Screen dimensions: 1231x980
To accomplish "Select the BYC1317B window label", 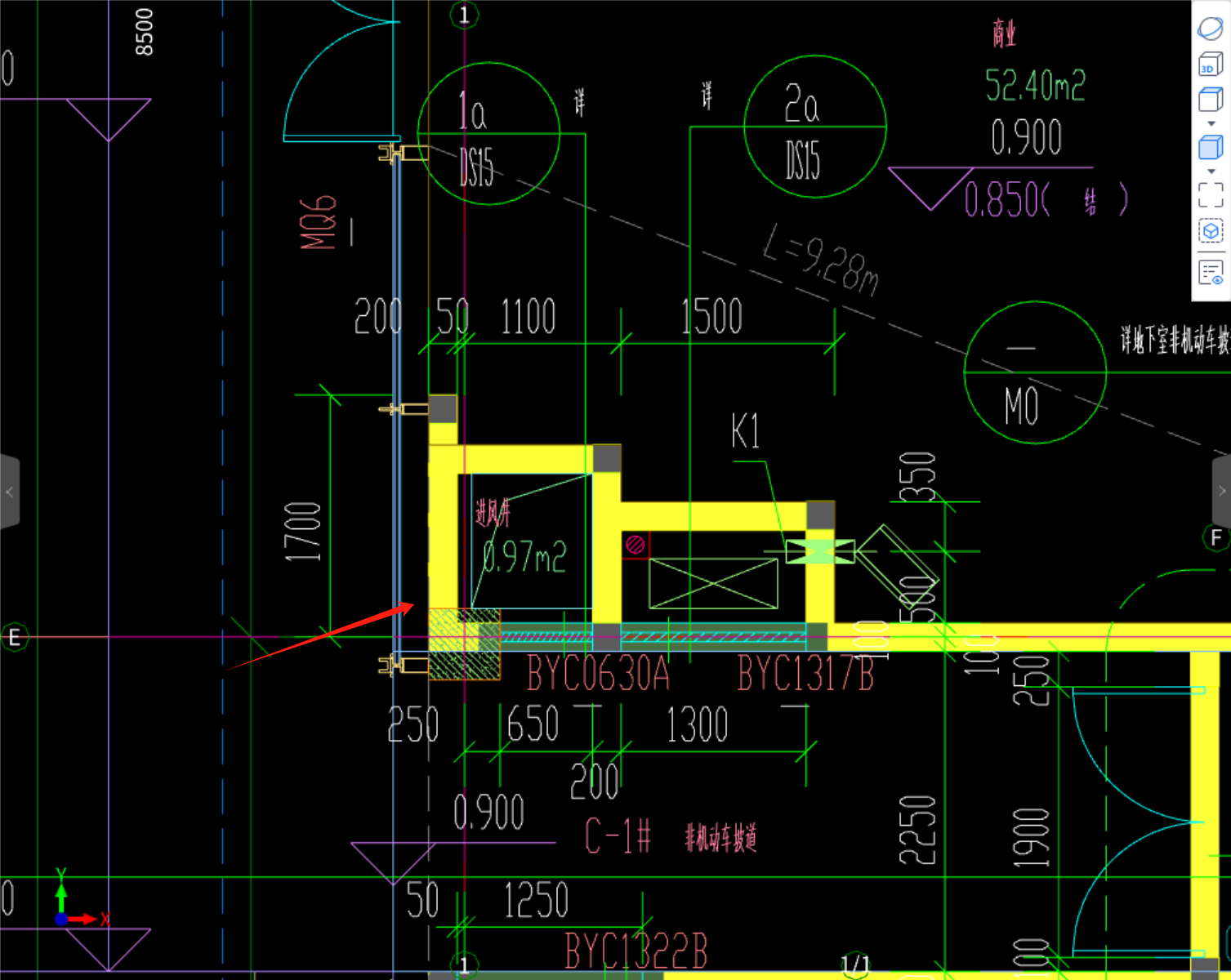I will (x=805, y=674).
